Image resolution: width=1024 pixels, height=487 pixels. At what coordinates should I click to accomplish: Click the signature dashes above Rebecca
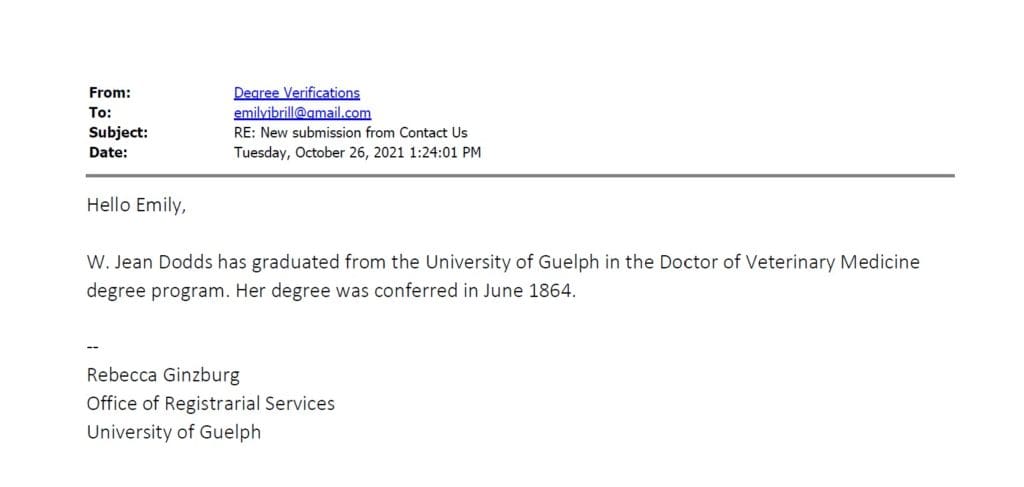(x=91, y=347)
